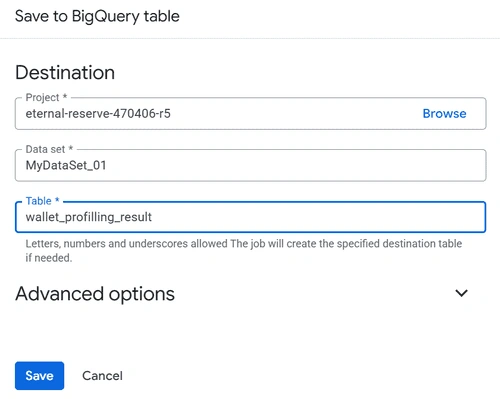The image size is (500, 399).
Task: Click the Cancel button
Action: click(x=102, y=376)
